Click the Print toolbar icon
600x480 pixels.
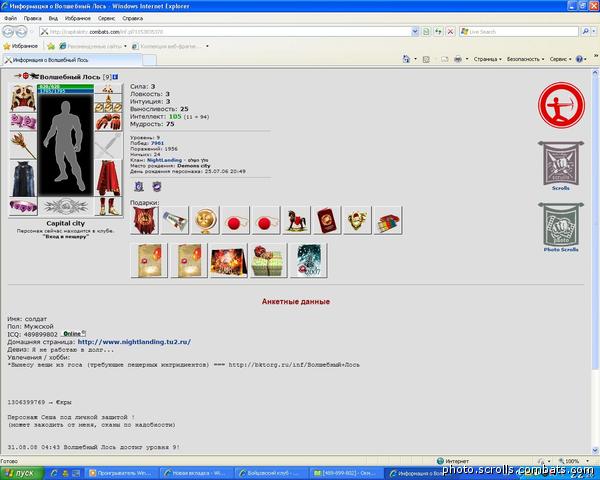458,59
